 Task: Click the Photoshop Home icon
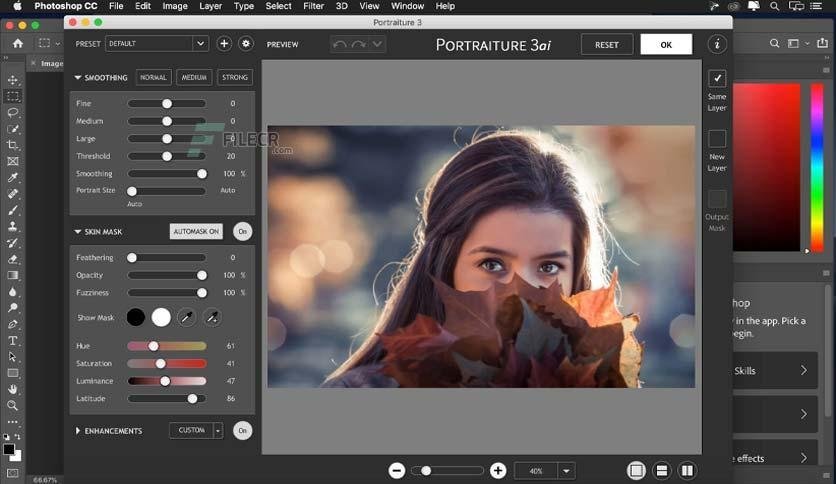[x=18, y=44]
